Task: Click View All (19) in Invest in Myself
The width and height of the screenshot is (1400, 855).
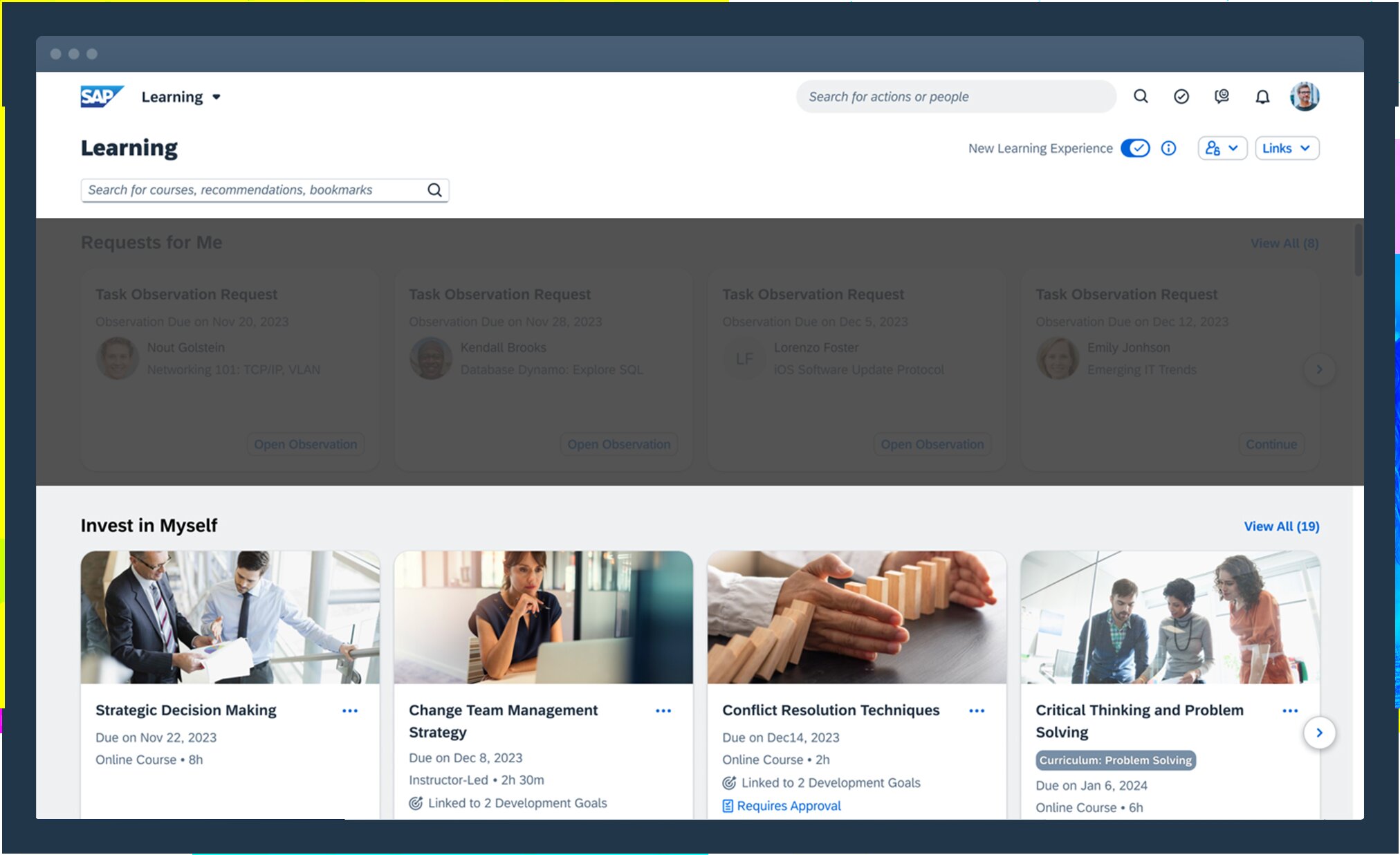Action: point(1281,526)
